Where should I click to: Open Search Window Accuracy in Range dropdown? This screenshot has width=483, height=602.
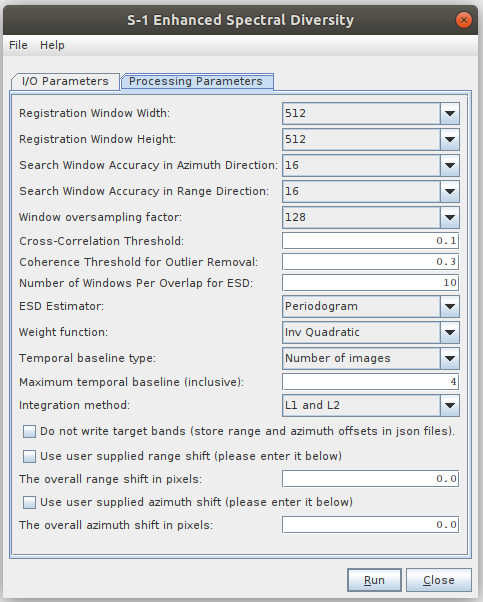click(371, 191)
